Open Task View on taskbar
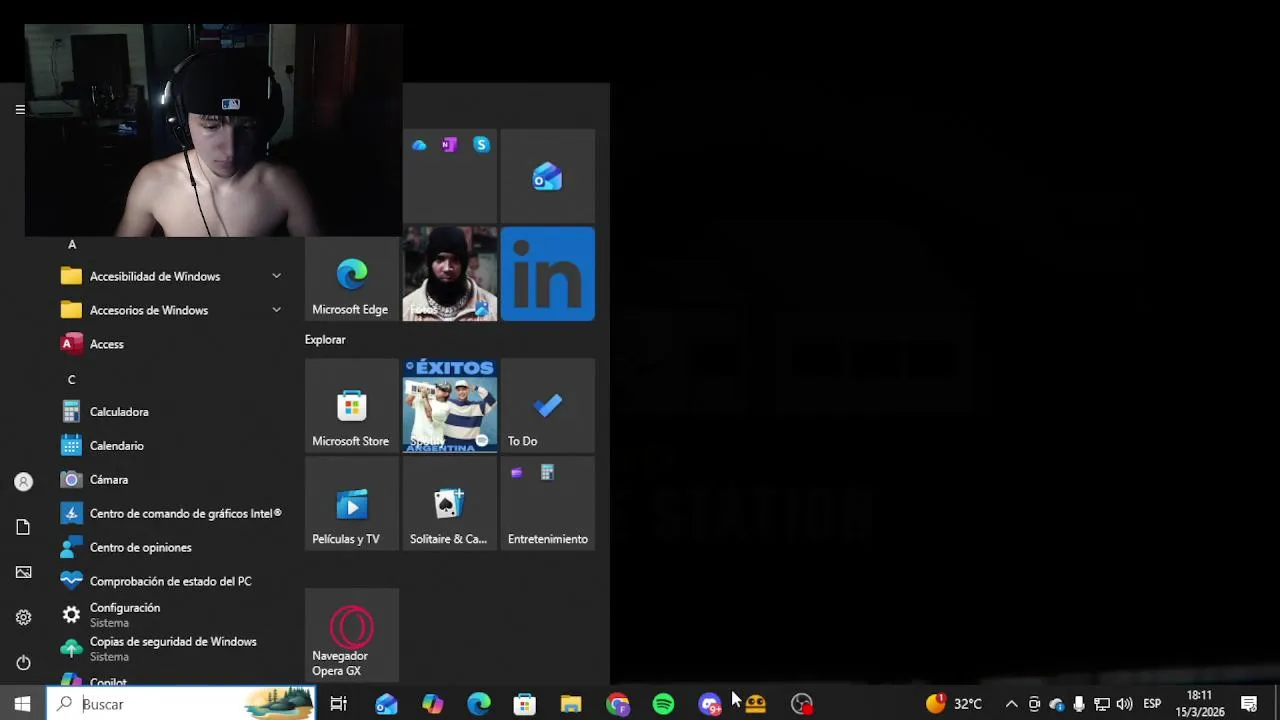The width and height of the screenshot is (1280, 720). (x=338, y=704)
